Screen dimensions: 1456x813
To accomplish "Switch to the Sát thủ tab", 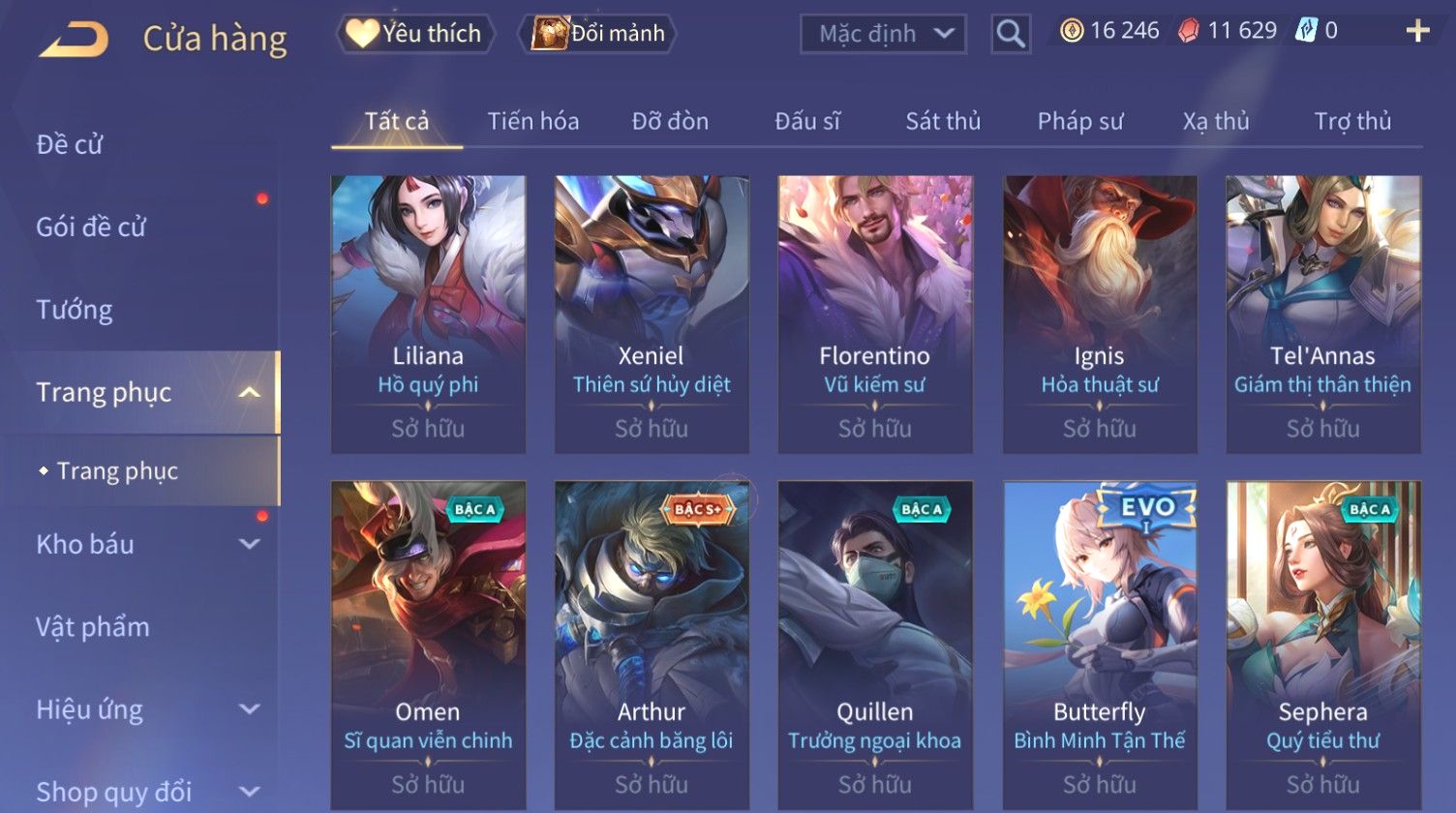I will [943, 121].
